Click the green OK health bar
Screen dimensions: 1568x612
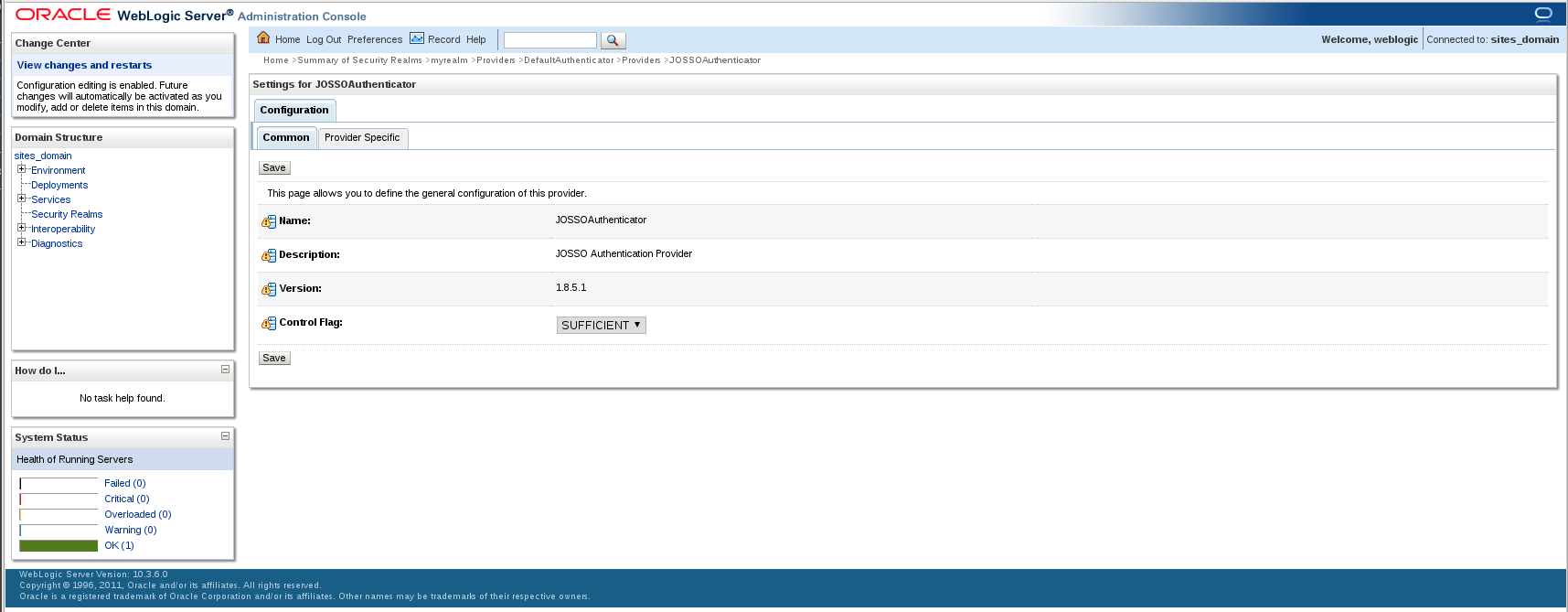coord(59,545)
